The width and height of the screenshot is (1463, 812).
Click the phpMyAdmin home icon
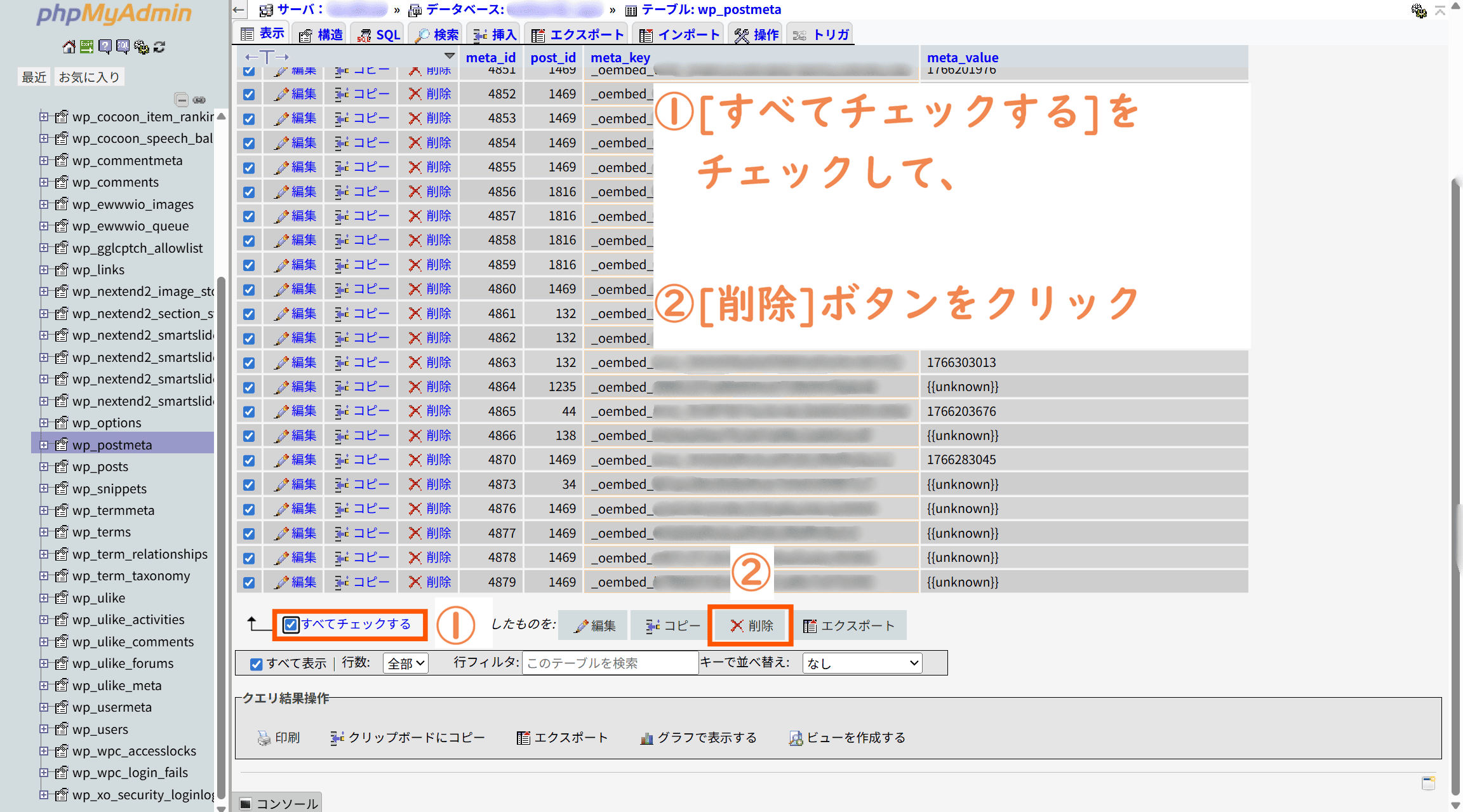(69, 47)
